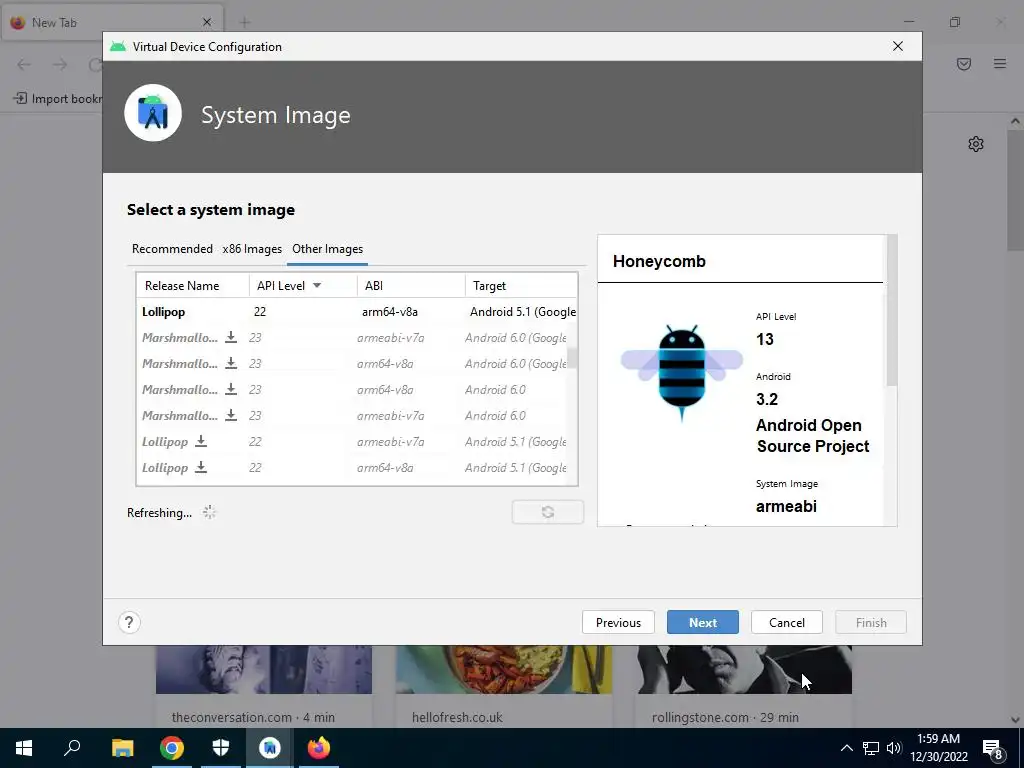The width and height of the screenshot is (1024, 768).
Task: Select the Other Images tab
Action: [327, 249]
